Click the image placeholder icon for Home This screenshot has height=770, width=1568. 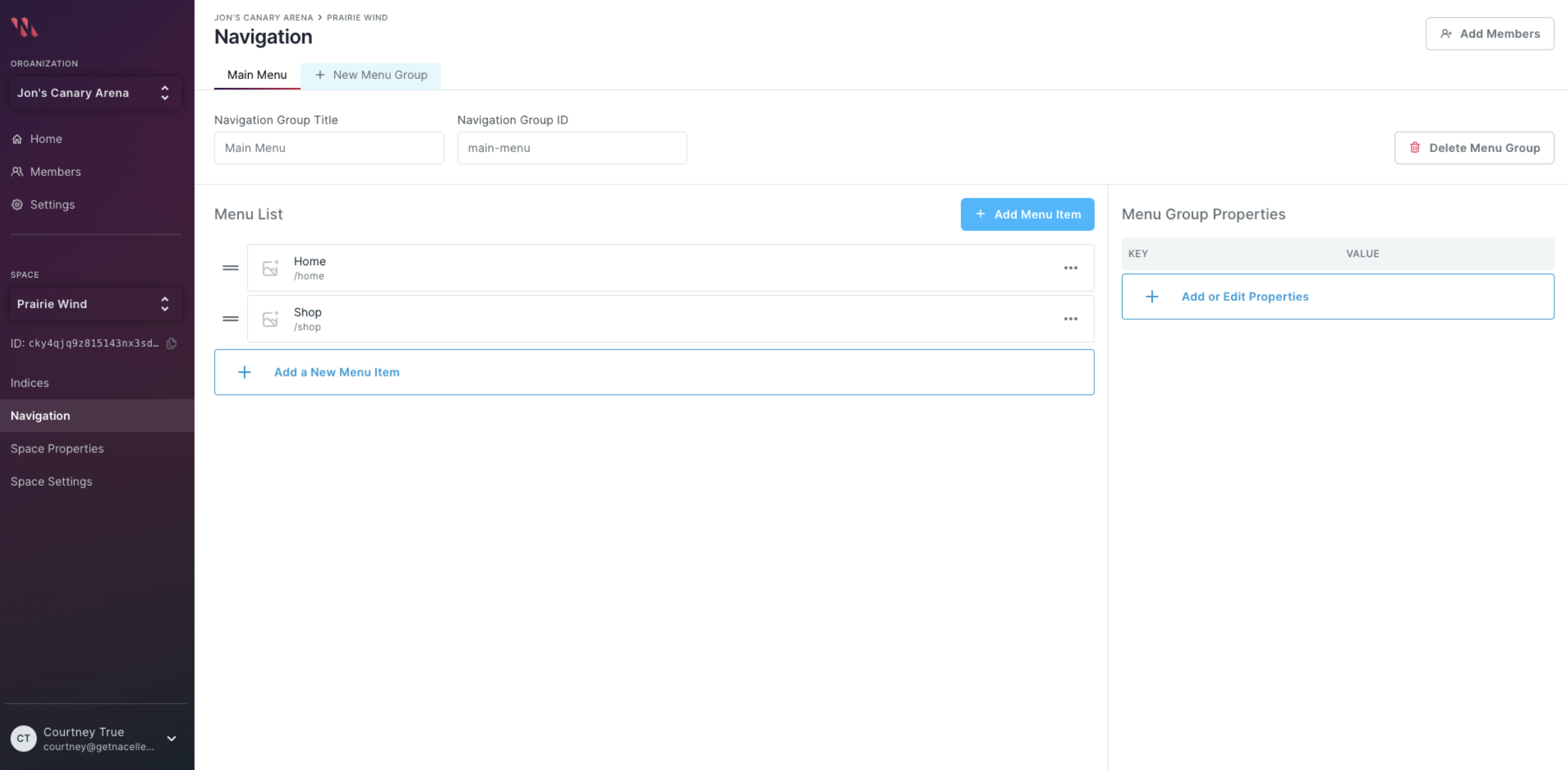pos(271,268)
